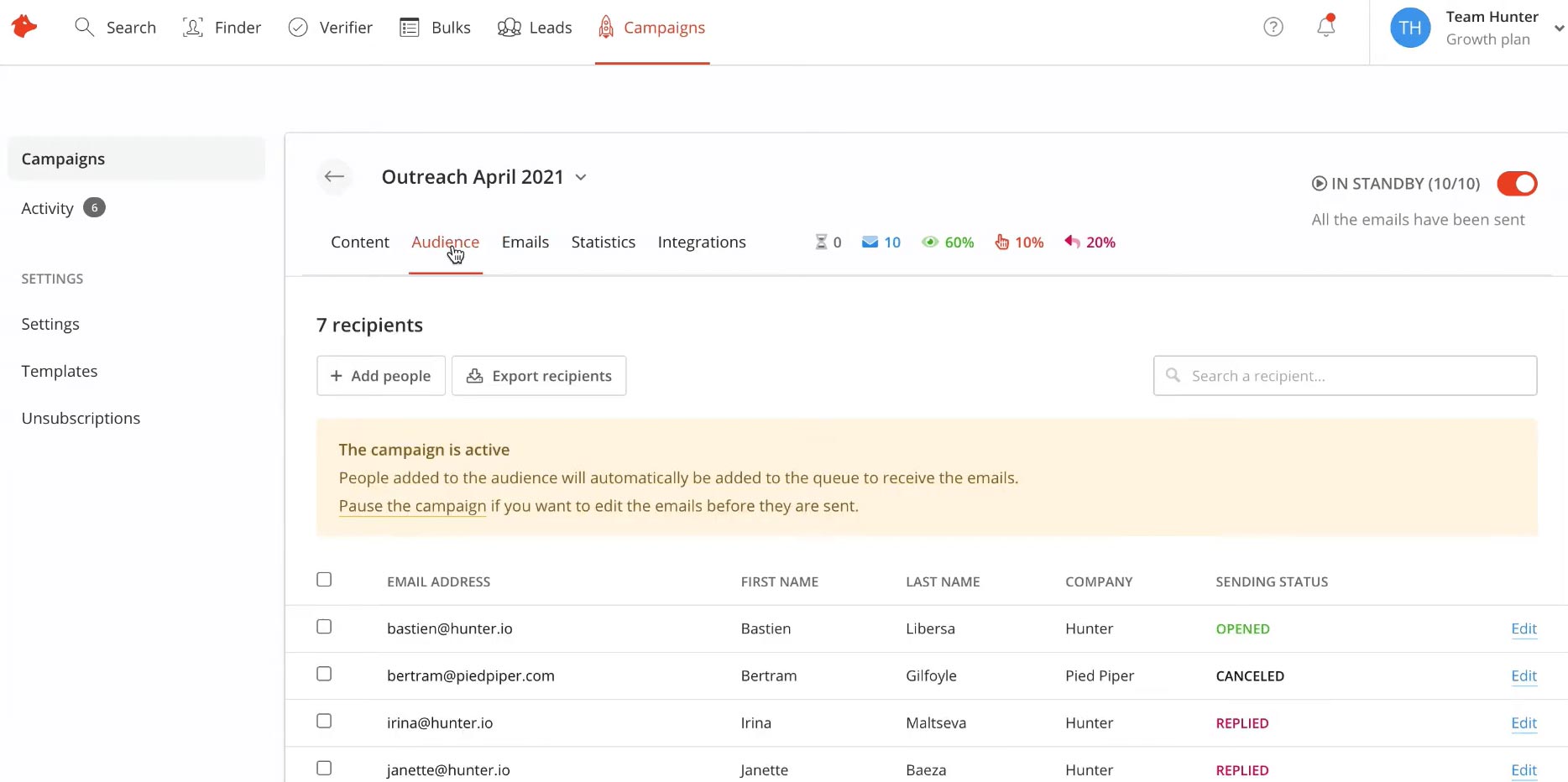Toggle the campaign standby switch off
This screenshot has height=782, width=1568.
pos(1516,184)
